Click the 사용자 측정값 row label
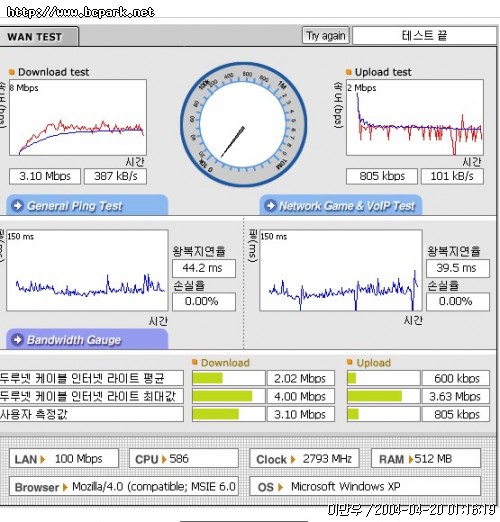The width and height of the screenshot is (500, 522). [91, 414]
